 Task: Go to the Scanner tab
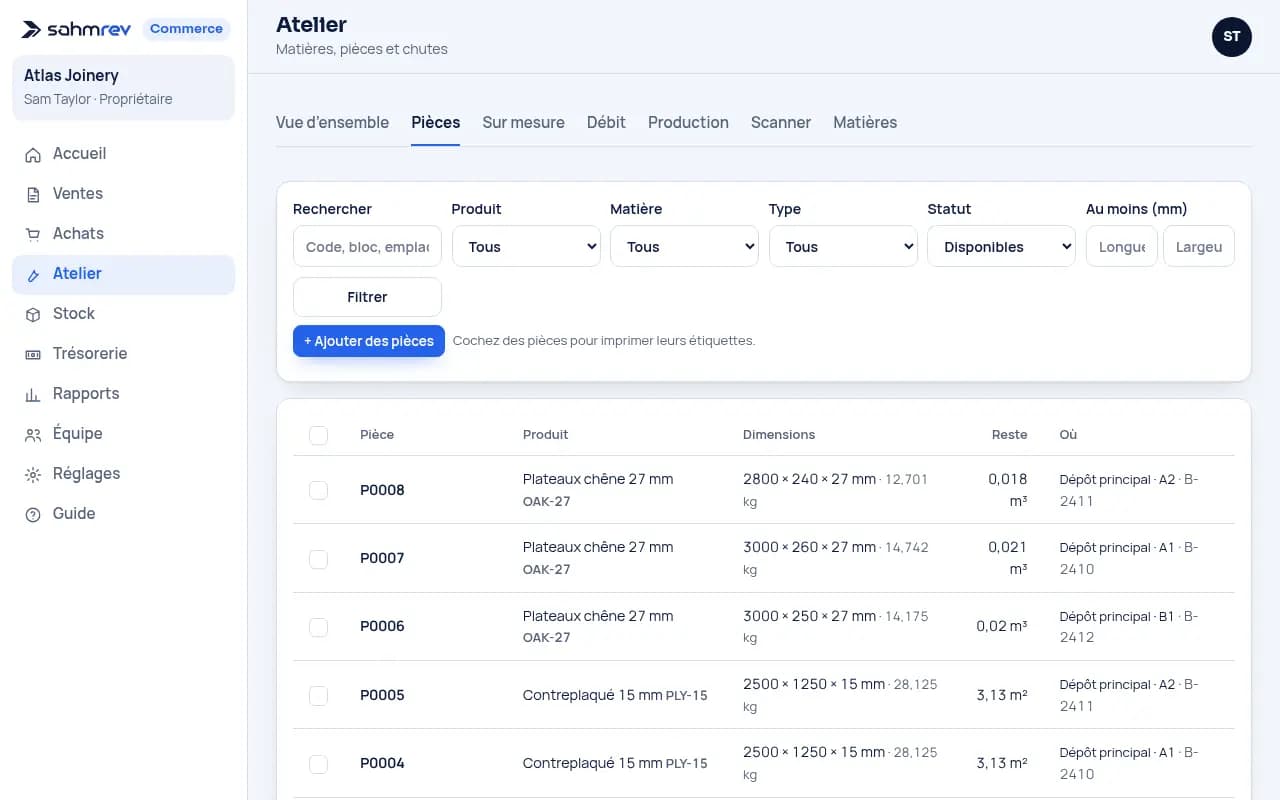[781, 122]
